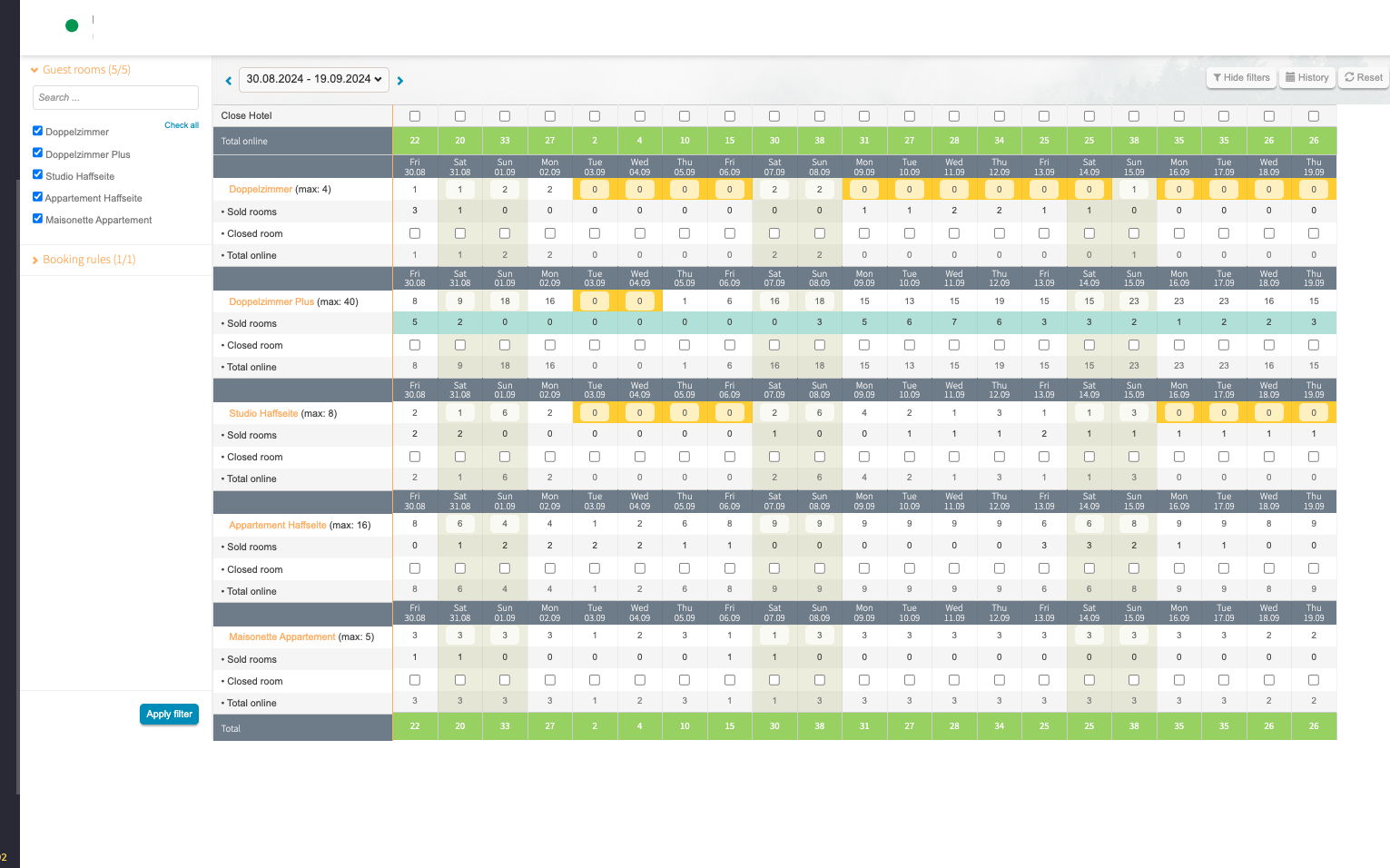Click the guest rooms Search field
The height and width of the screenshot is (868, 1390).
point(115,97)
